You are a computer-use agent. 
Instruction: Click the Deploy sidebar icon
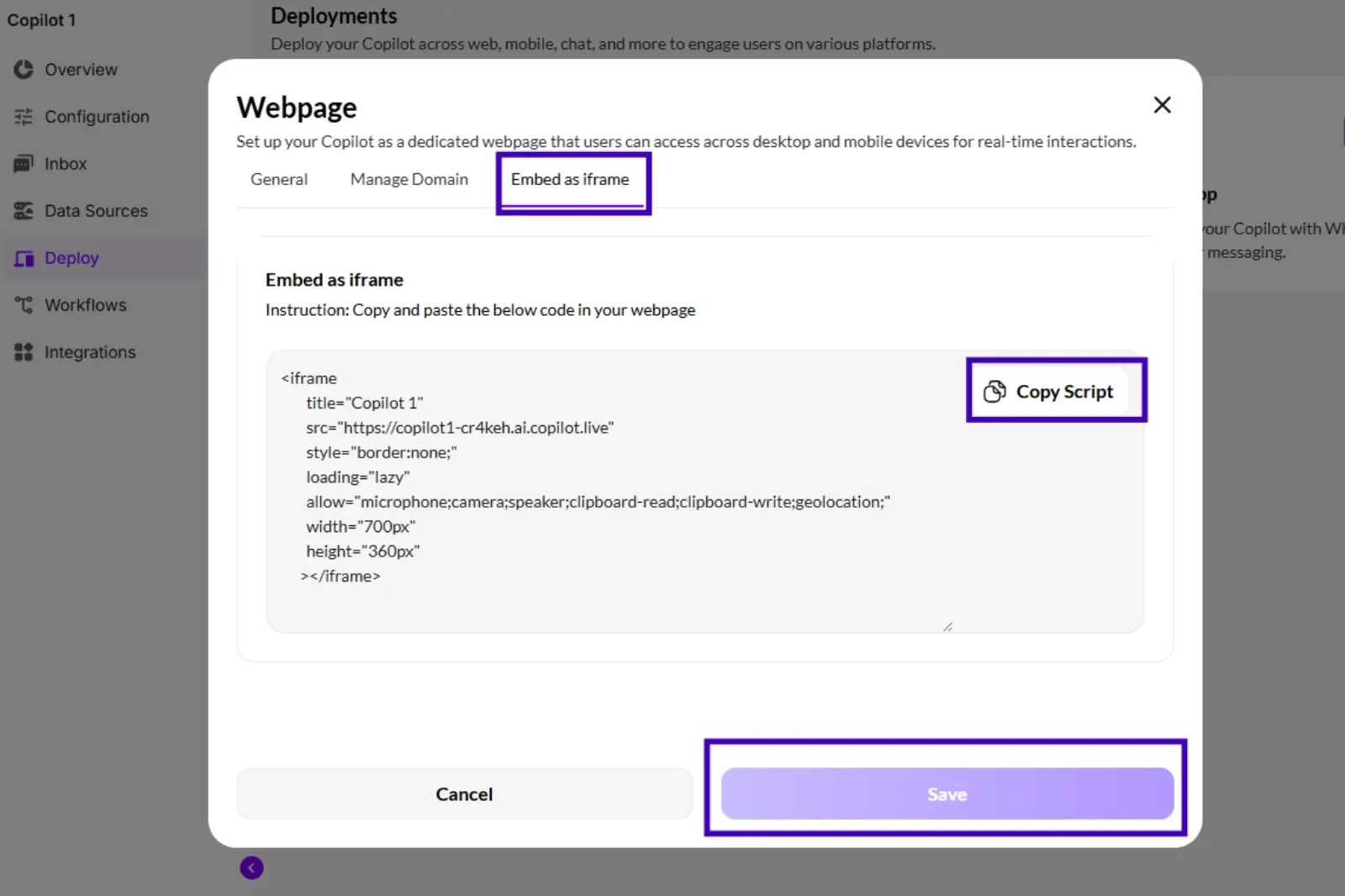coord(24,258)
